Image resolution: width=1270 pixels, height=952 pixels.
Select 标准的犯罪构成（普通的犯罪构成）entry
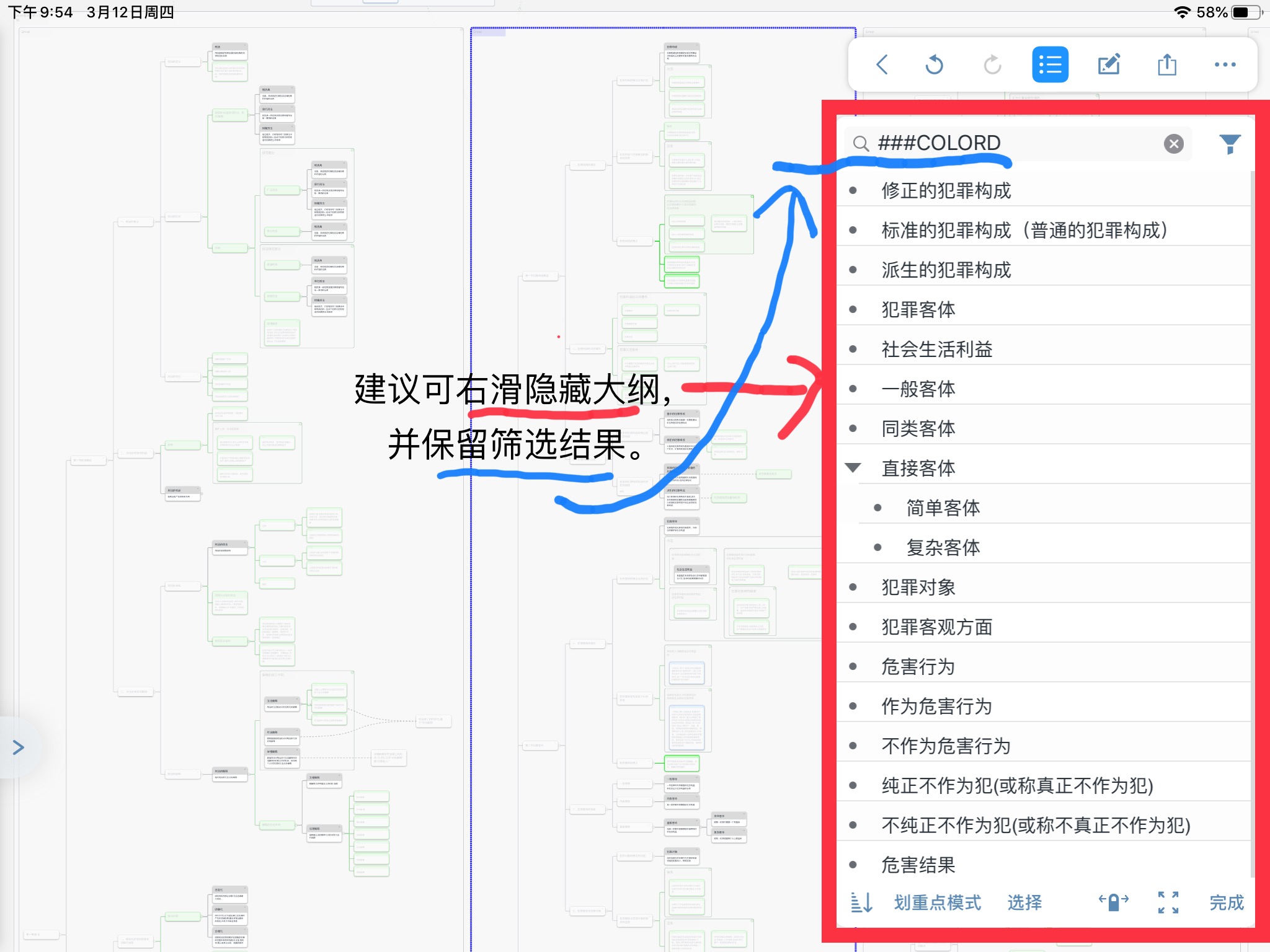(1044, 230)
